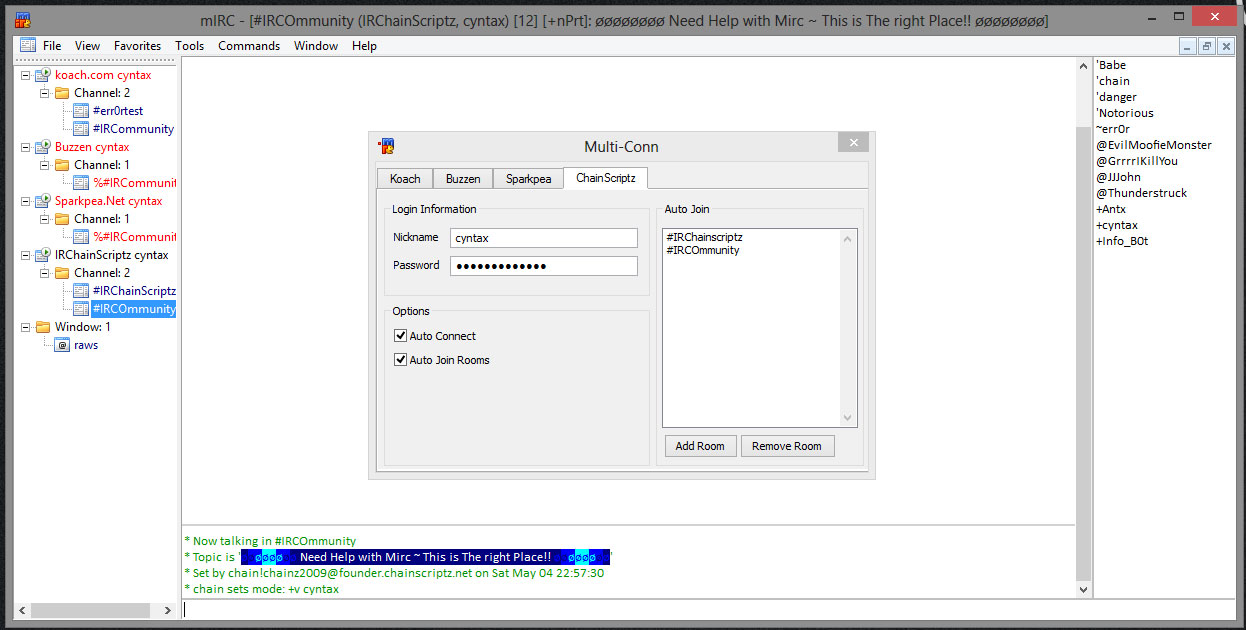
Task: Open the Favorites menu
Action: tap(137, 46)
